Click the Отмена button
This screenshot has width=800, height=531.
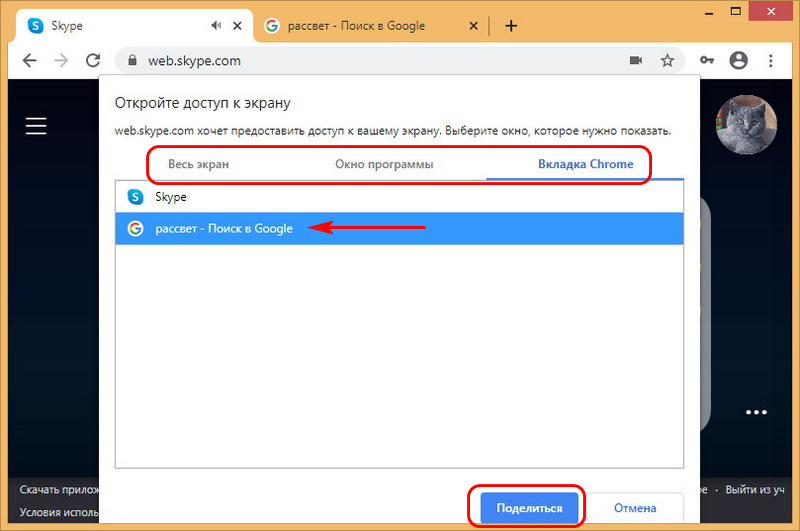click(635, 508)
